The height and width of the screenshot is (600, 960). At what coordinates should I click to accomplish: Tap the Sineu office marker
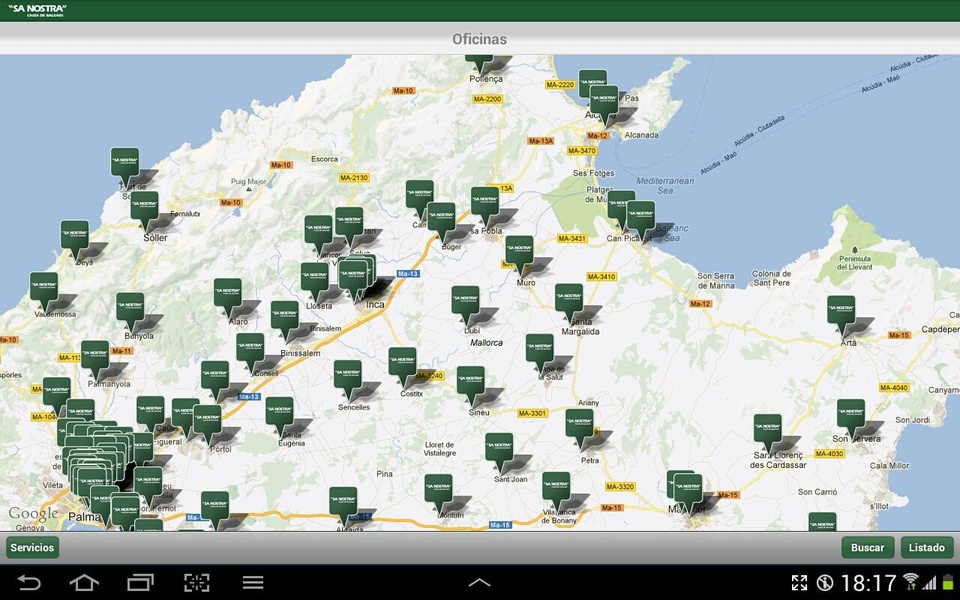tap(471, 385)
